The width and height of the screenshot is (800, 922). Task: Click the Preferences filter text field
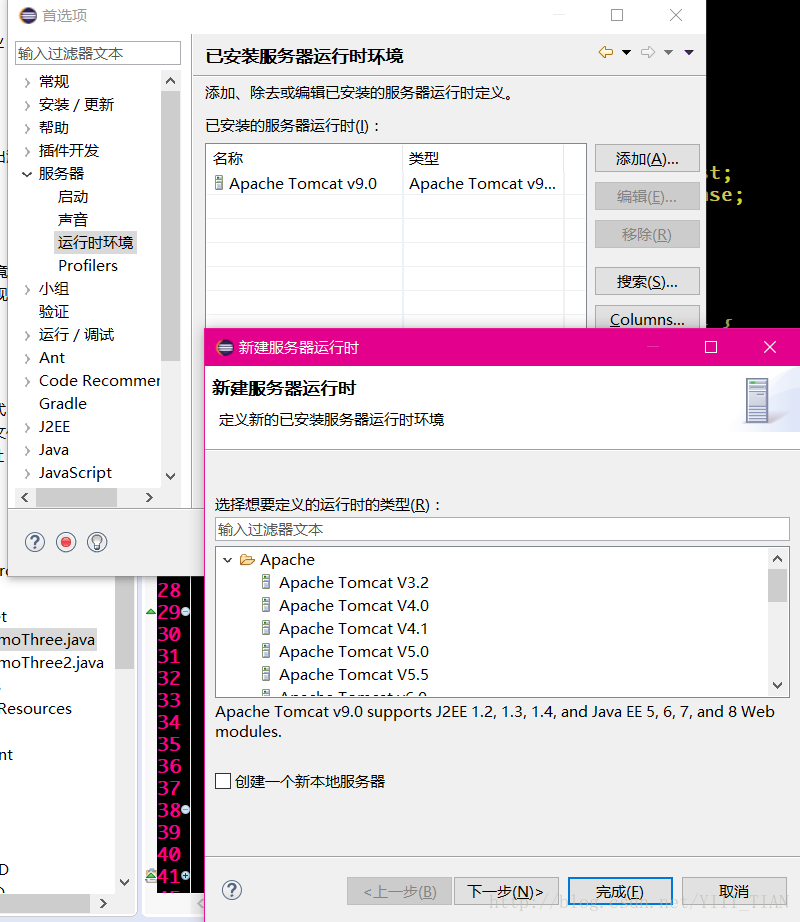[98, 53]
